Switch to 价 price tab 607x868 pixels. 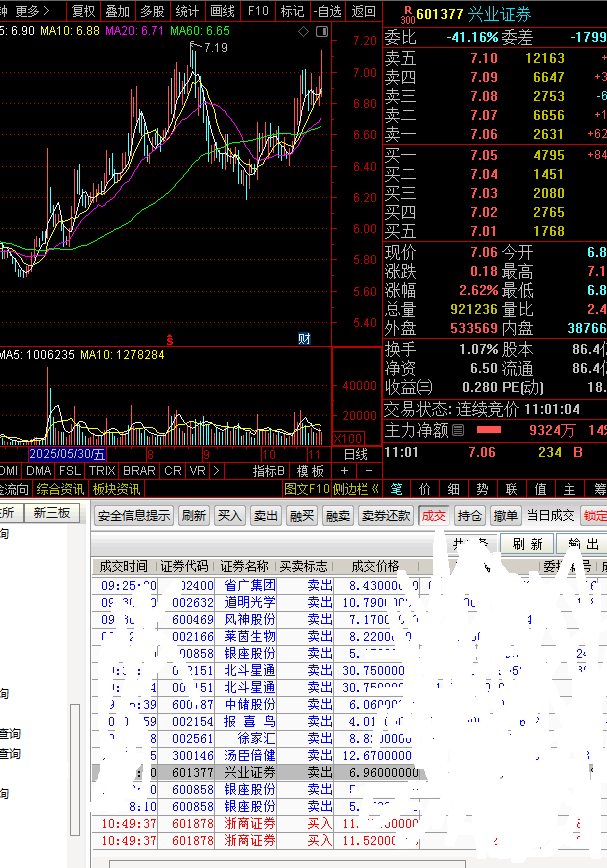coord(425,489)
